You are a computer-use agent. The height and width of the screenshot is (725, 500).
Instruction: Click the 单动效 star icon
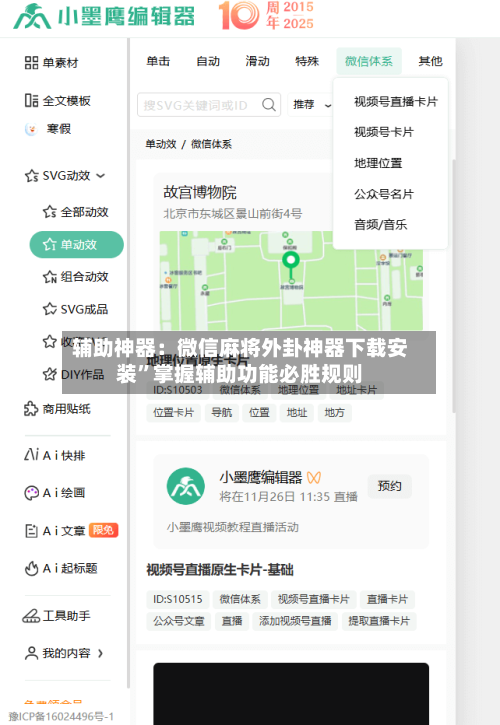pos(49,245)
